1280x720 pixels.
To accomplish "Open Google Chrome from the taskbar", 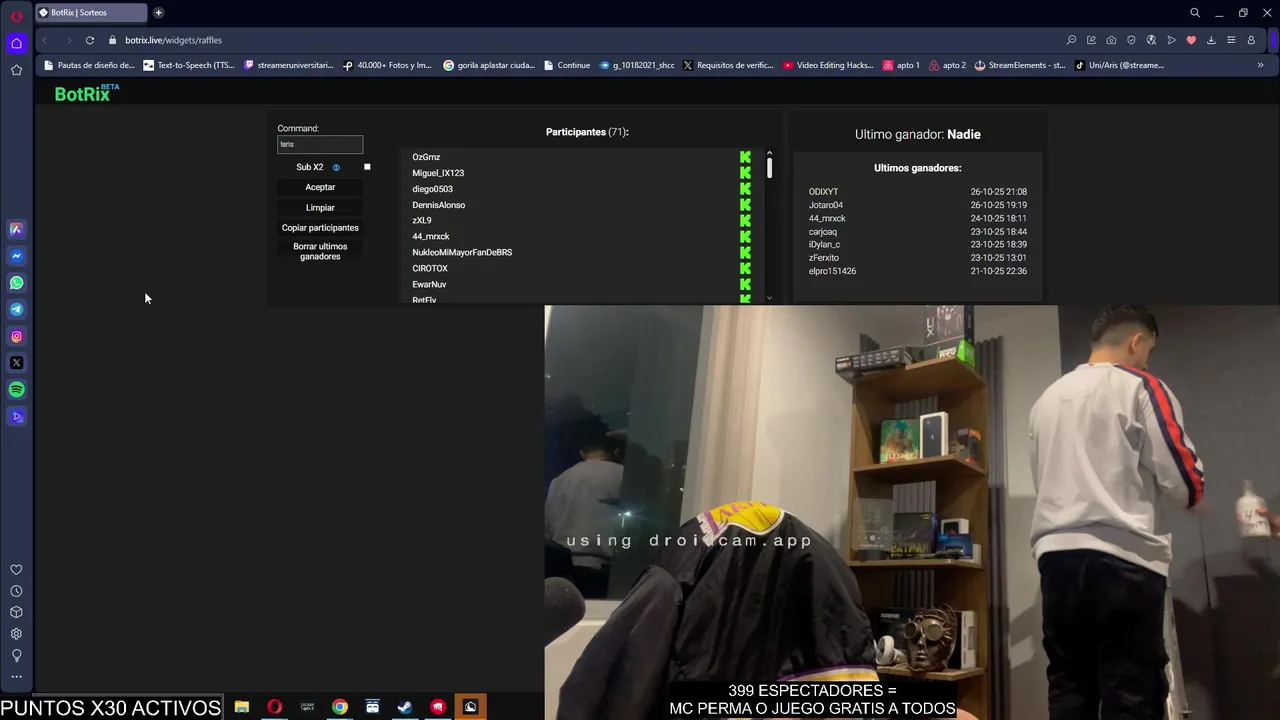I will 340,707.
